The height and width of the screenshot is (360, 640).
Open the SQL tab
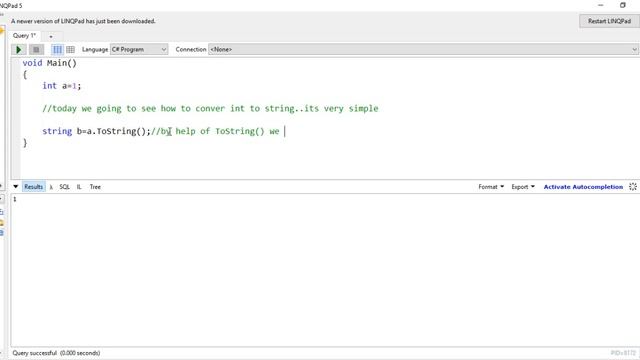click(64, 187)
